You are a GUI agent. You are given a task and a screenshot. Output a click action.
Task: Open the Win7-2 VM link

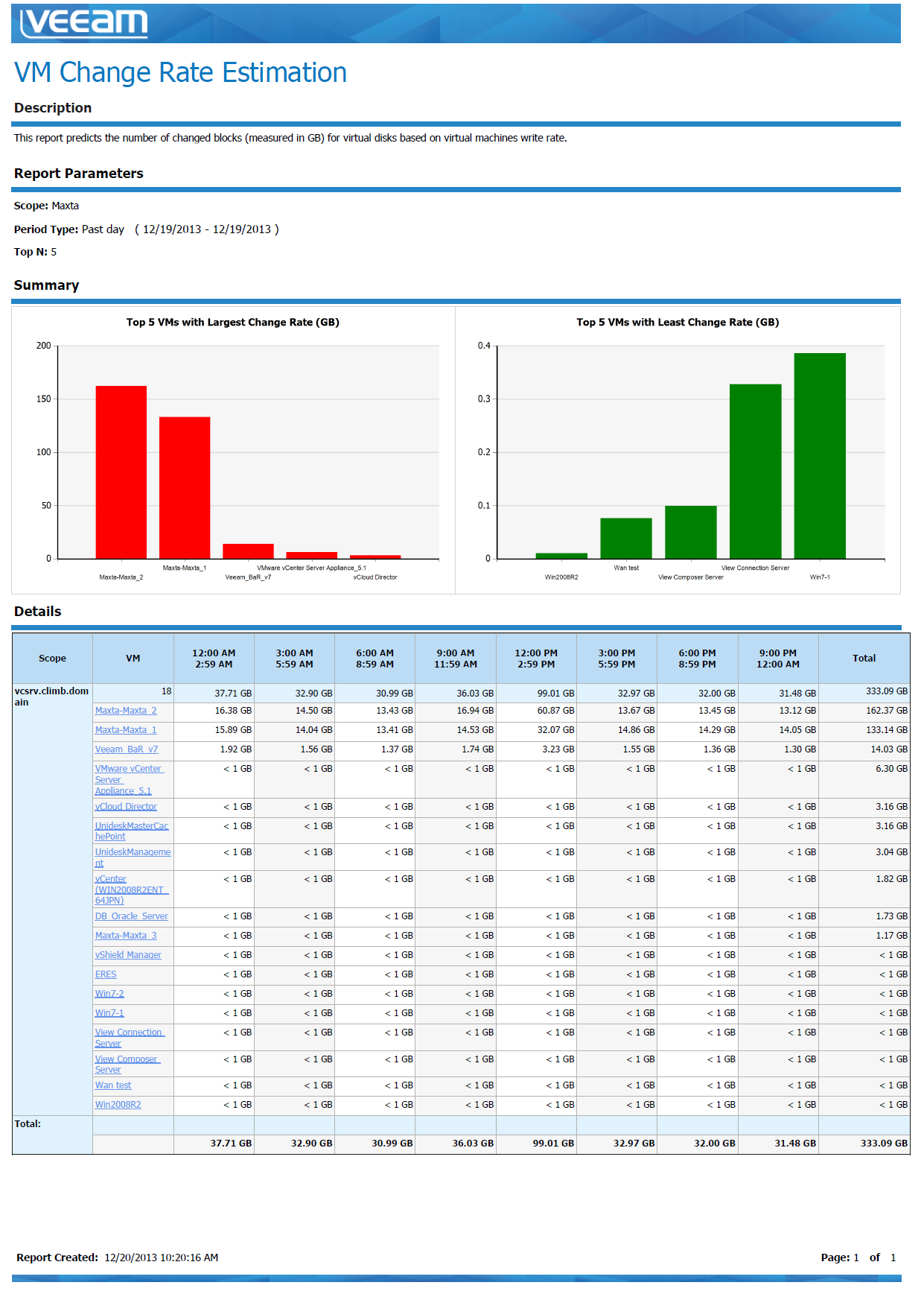click(109, 994)
